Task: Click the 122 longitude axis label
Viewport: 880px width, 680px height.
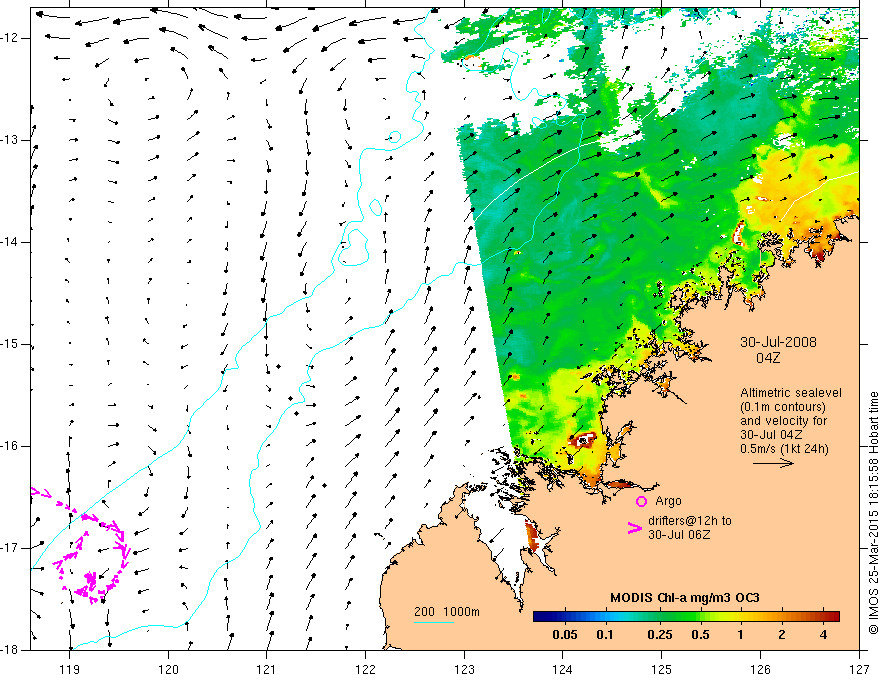Action: (365, 669)
